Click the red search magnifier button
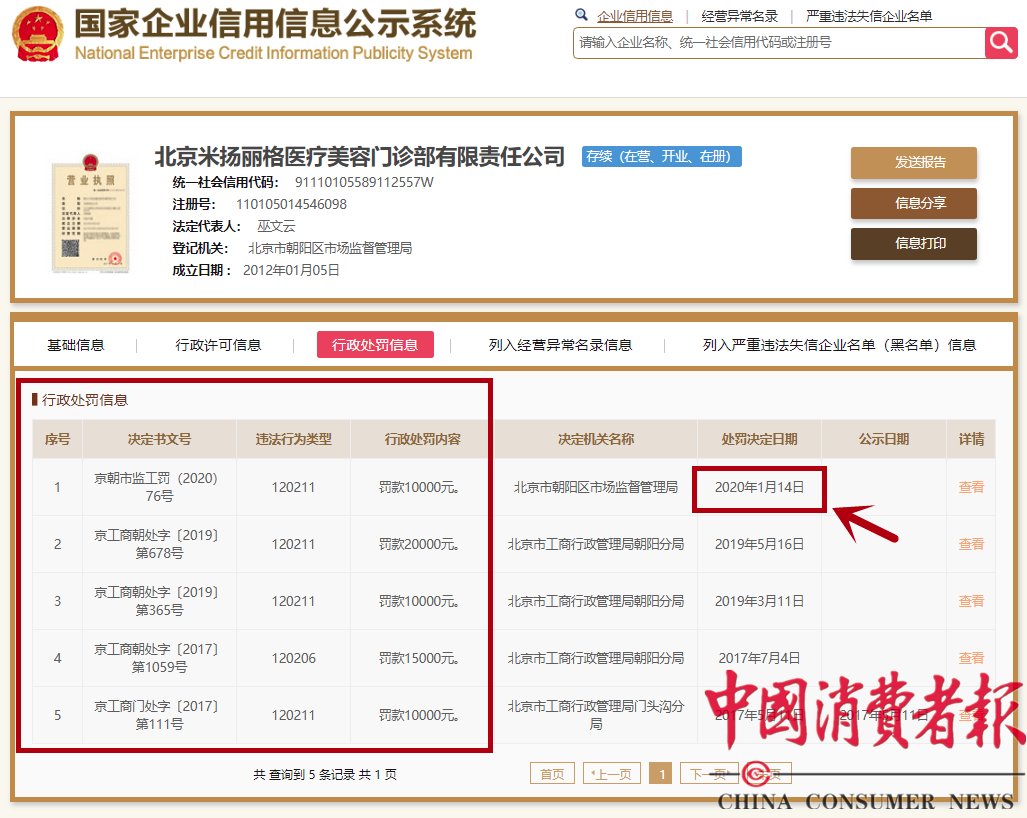Image resolution: width=1027 pixels, height=818 pixels. (1001, 43)
